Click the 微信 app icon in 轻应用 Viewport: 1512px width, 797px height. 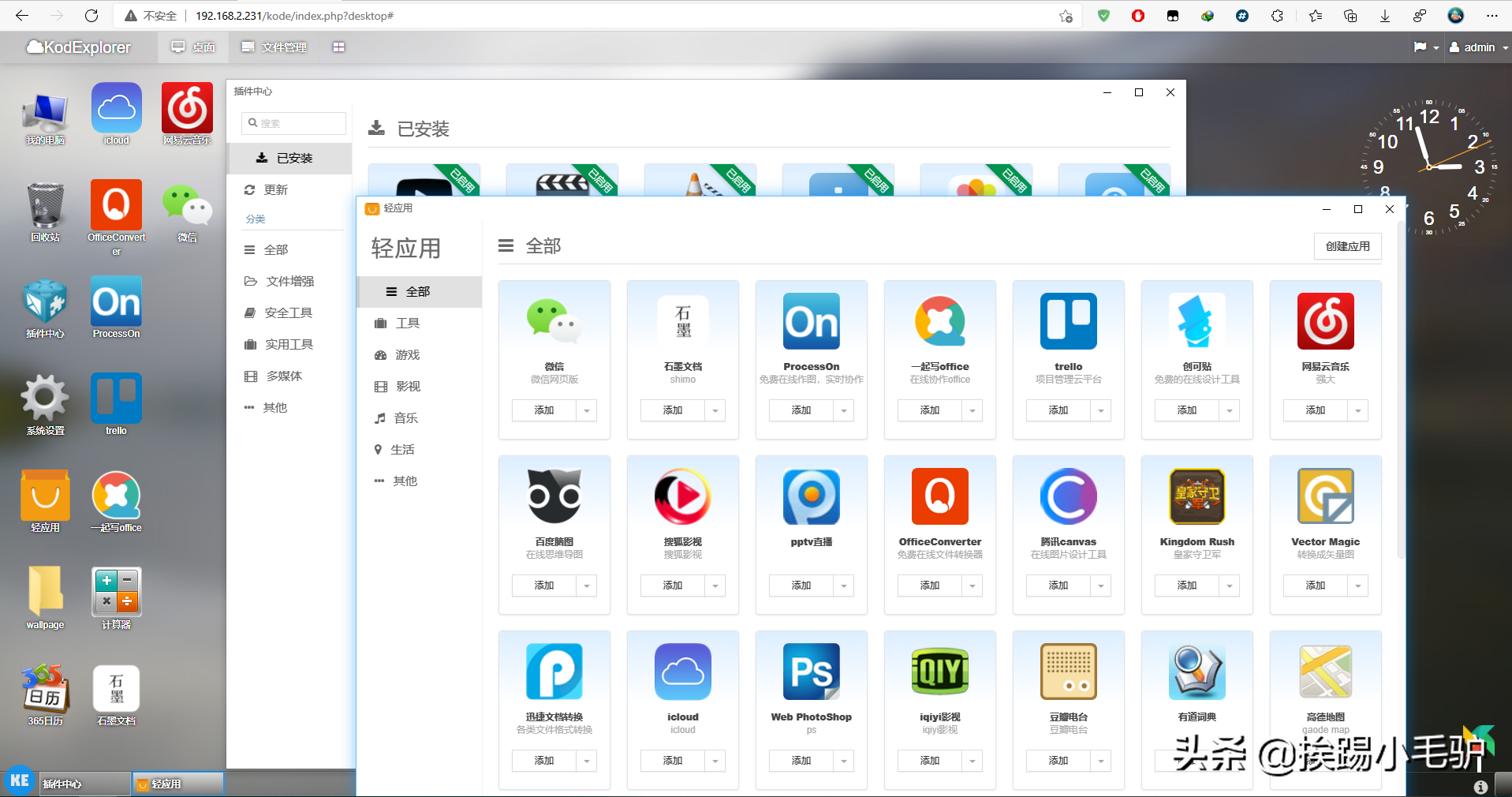554,321
